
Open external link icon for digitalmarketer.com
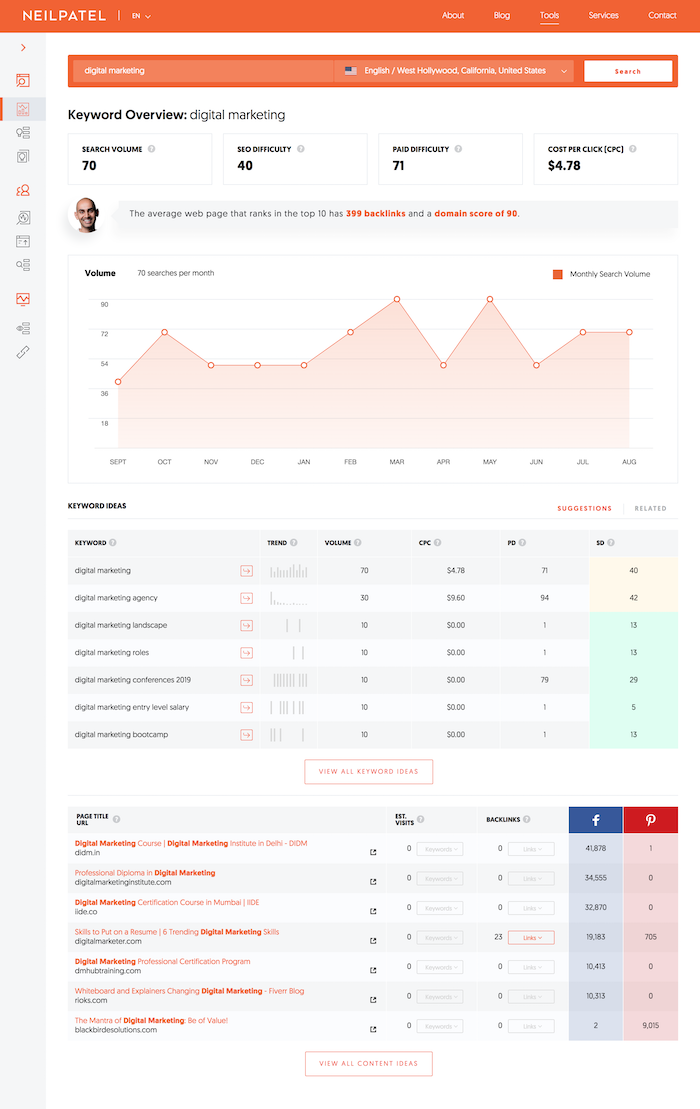[x=373, y=941]
